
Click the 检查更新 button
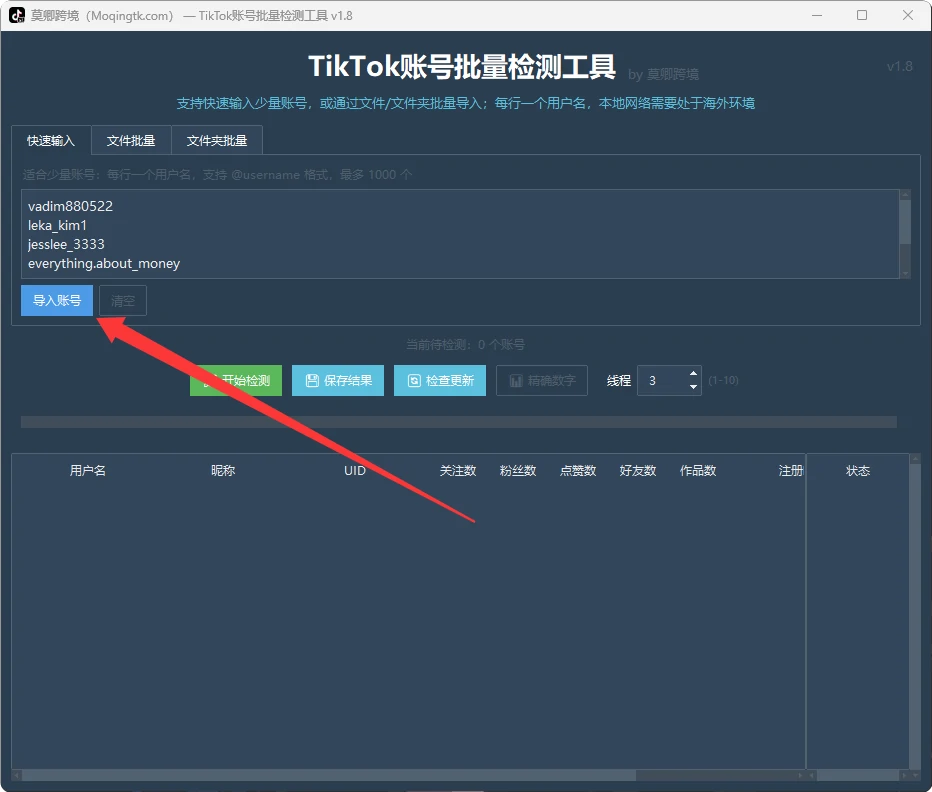[440, 381]
